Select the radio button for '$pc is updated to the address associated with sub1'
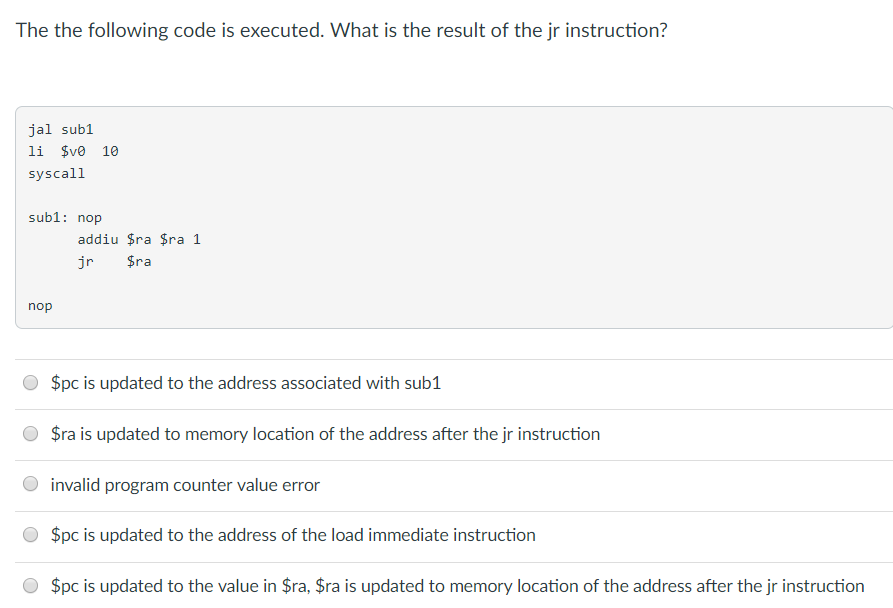Viewport: 893px width, 608px height. coord(30,382)
